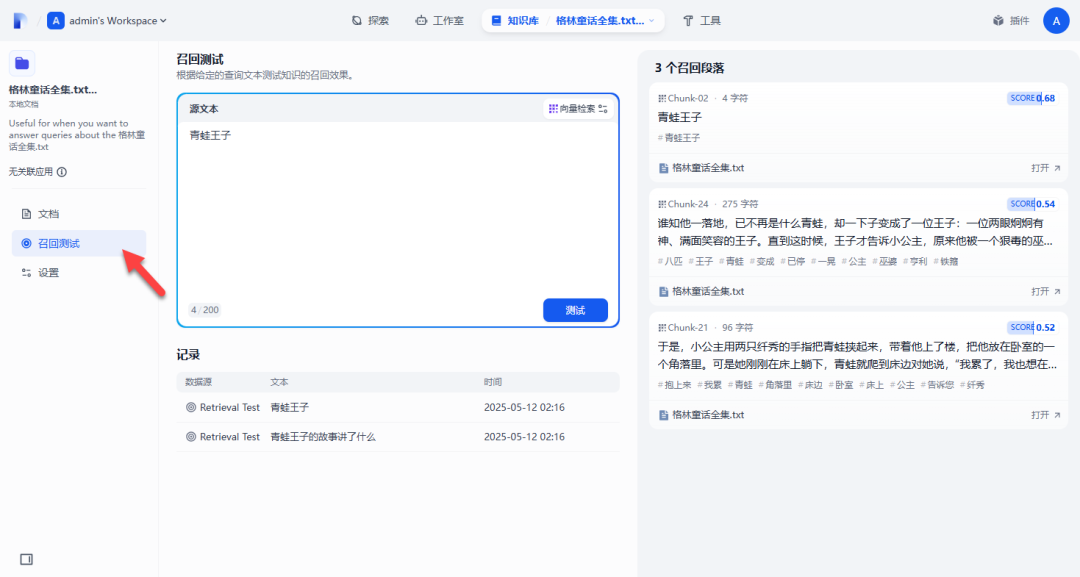
Task: Click the 打开 link under Chunk-02
Action: (1046, 168)
